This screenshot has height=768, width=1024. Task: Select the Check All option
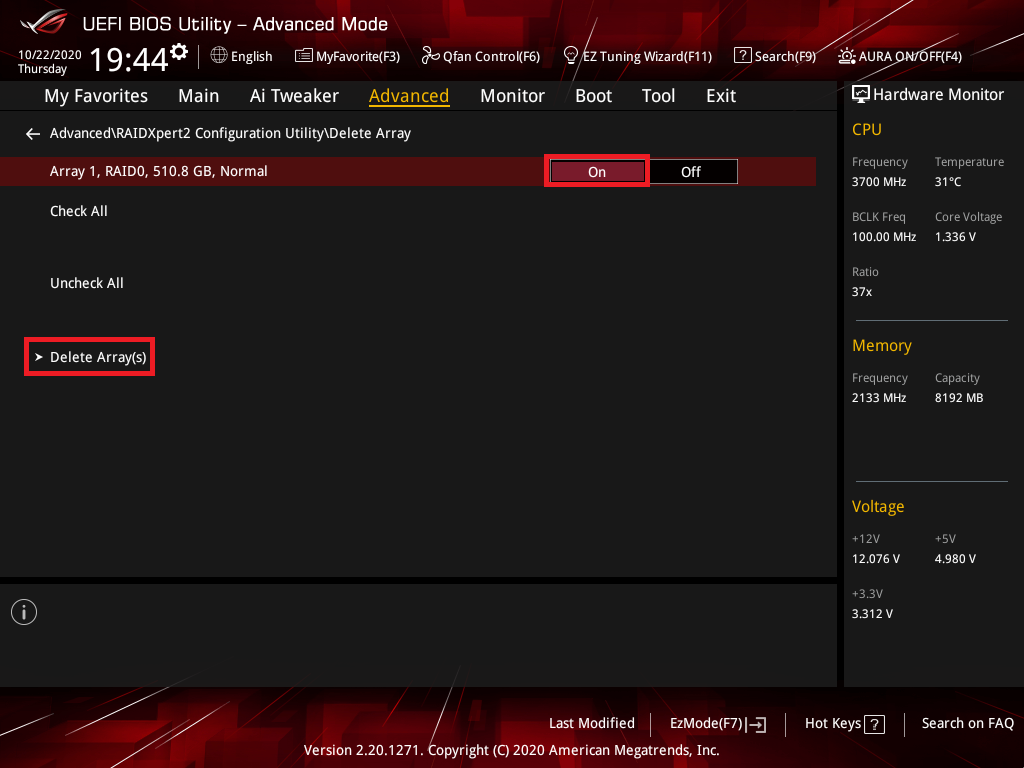tap(79, 211)
